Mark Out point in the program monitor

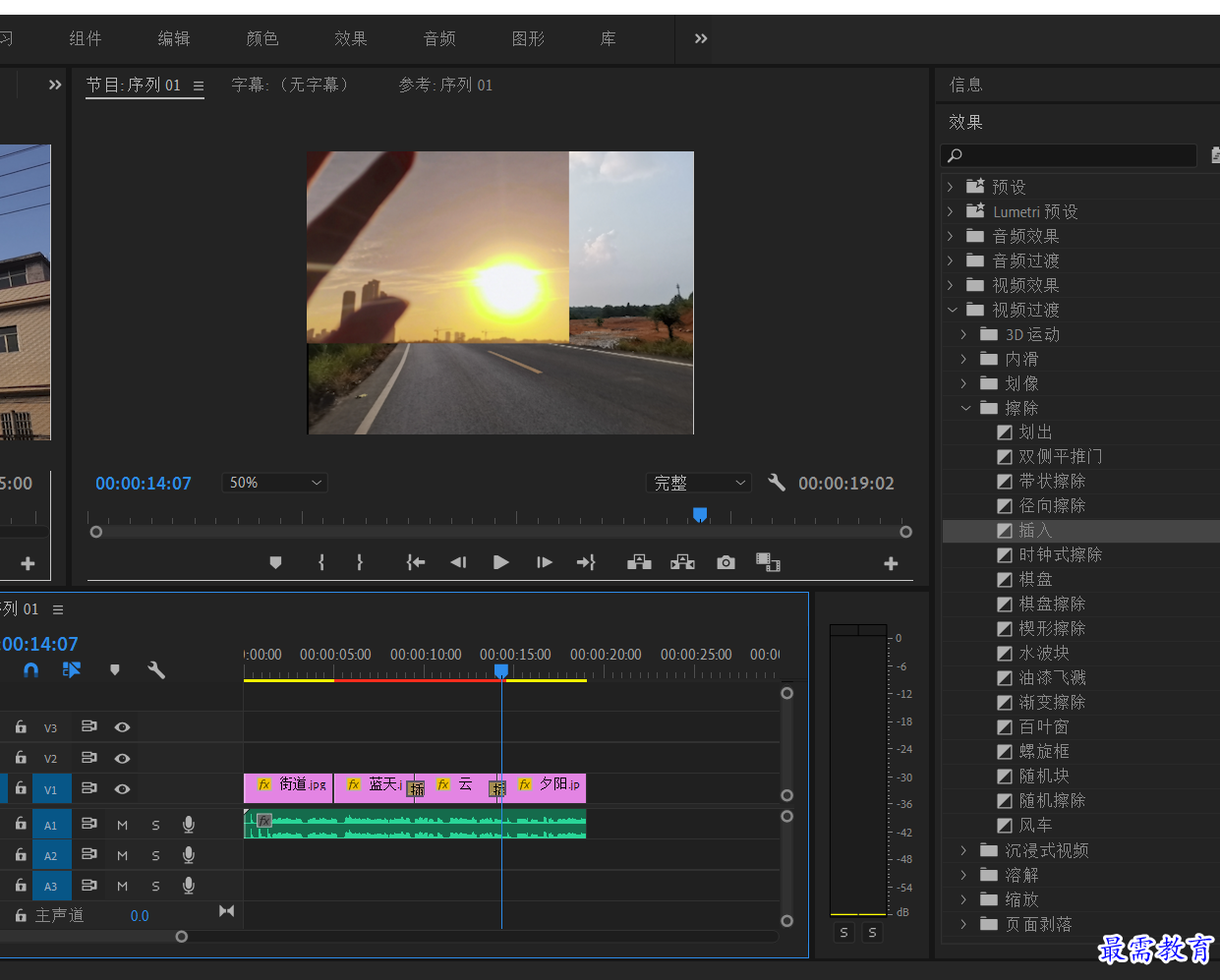pos(360,562)
